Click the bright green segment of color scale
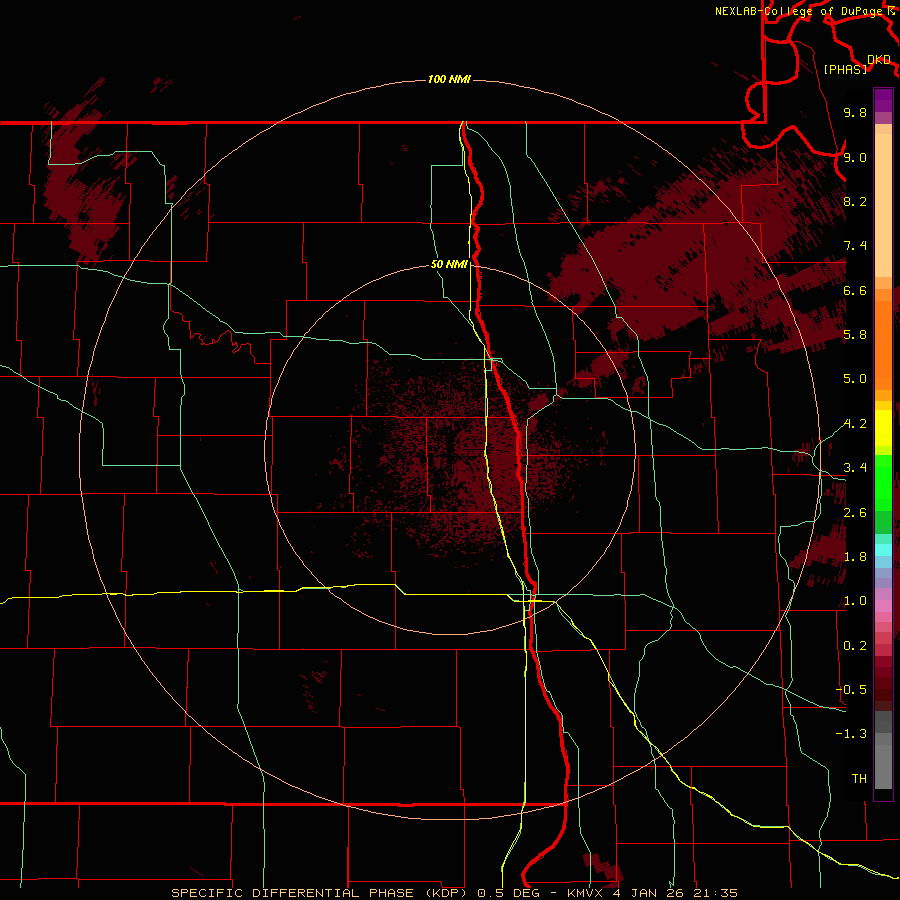900x900 pixels. pos(883,482)
